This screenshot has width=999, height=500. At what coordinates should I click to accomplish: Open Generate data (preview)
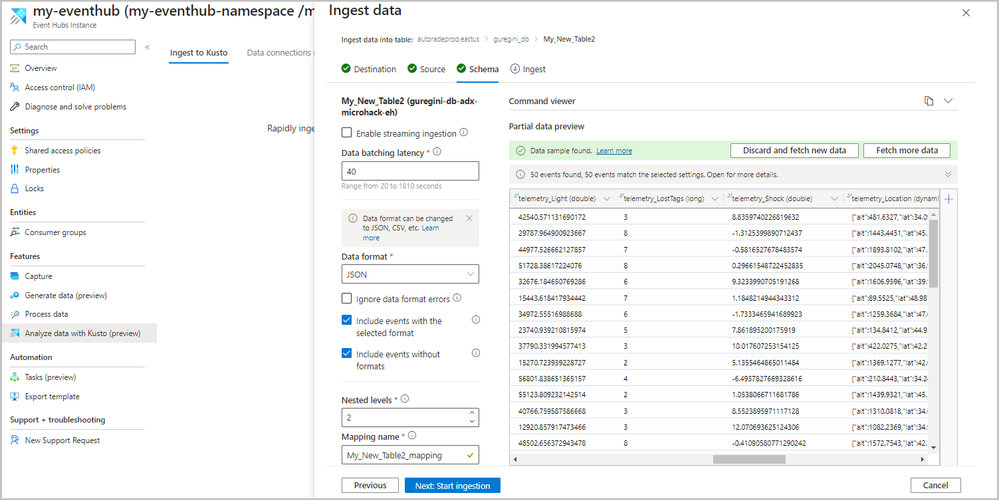click(66, 296)
